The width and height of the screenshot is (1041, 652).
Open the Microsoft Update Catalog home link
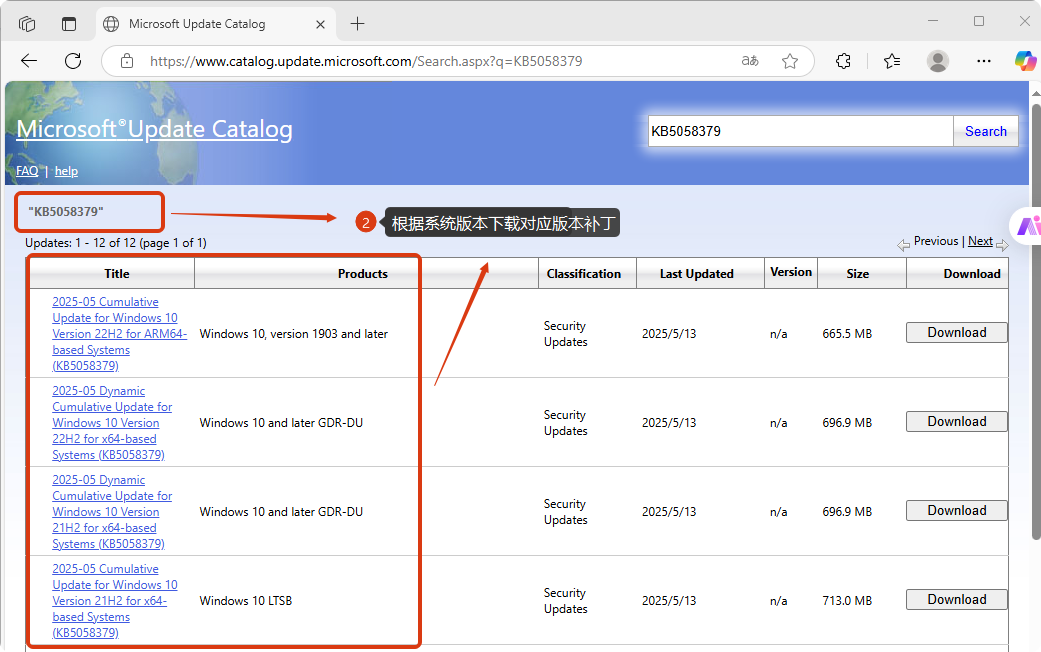point(154,129)
